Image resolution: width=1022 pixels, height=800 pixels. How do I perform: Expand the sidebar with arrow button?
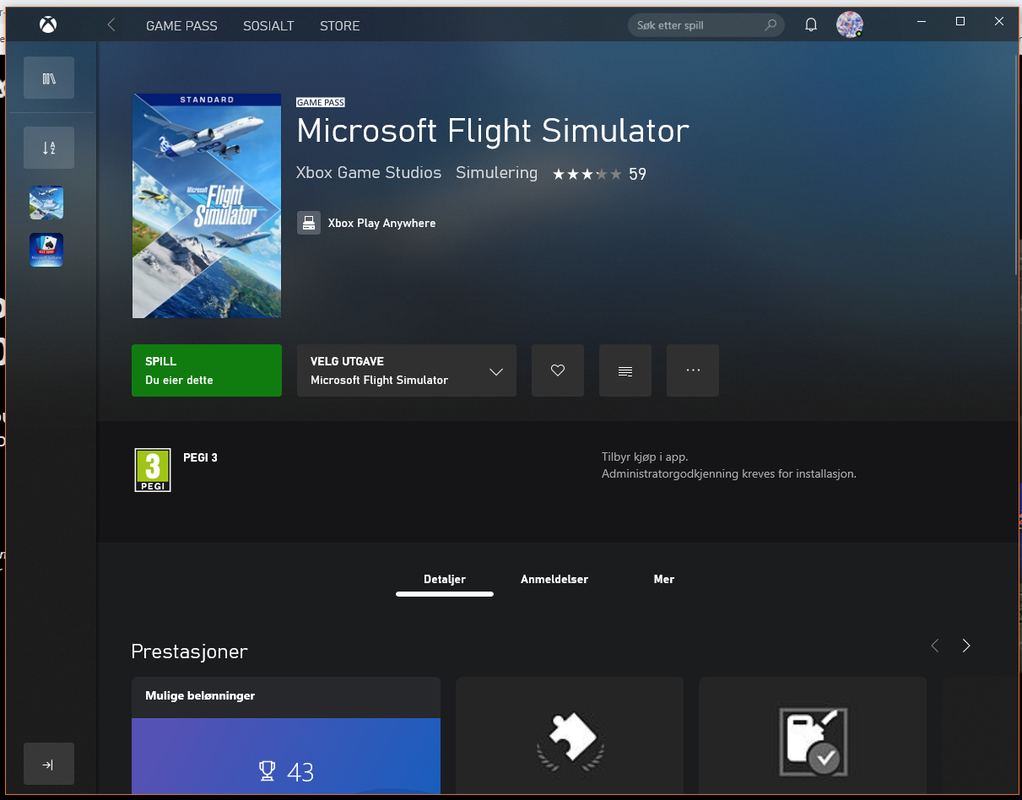pyautogui.click(x=49, y=764)
